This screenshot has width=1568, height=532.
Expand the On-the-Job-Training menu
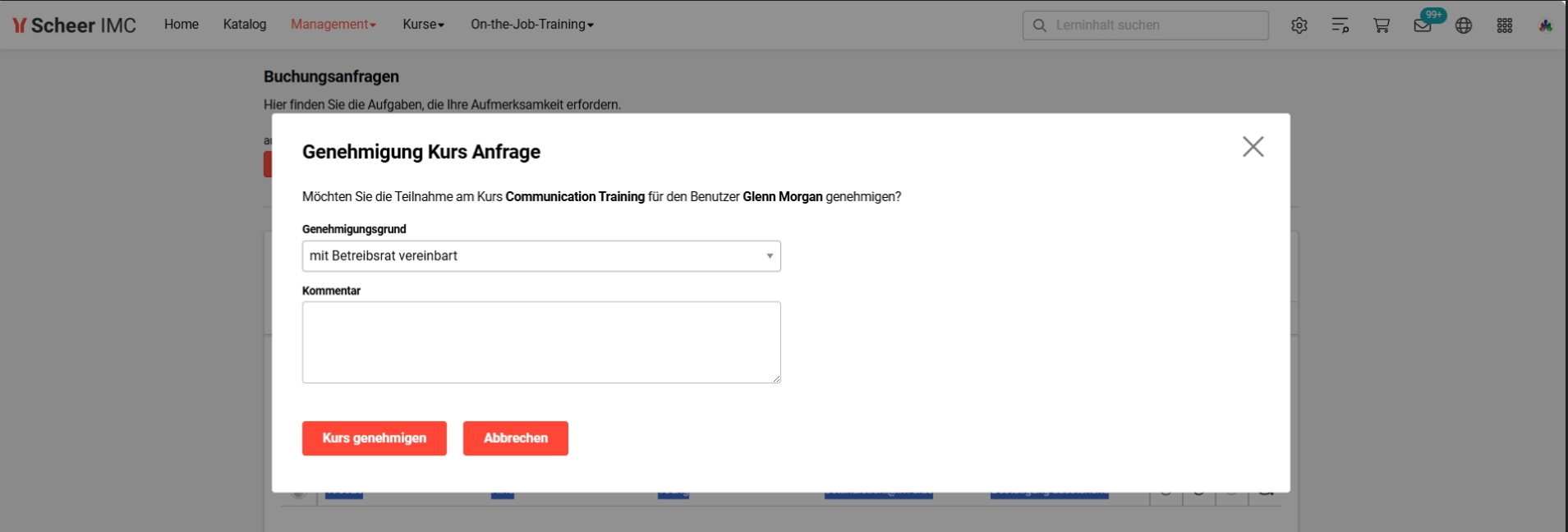[x=532, y=25]
